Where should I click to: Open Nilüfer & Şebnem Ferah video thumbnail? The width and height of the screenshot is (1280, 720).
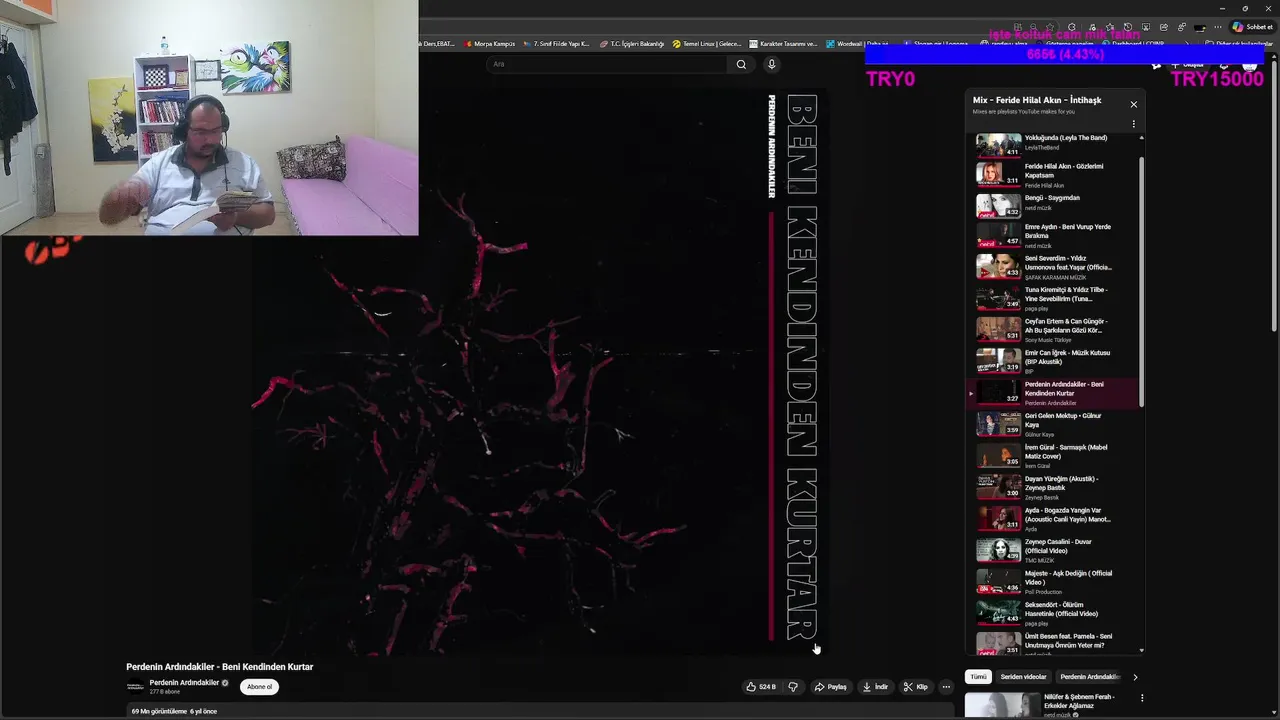pos(1001,705)
